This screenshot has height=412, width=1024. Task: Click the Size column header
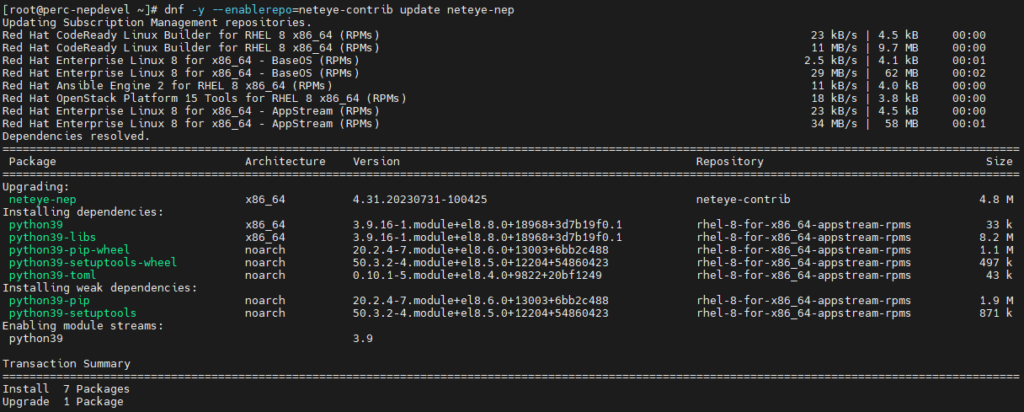click(999, 161)
